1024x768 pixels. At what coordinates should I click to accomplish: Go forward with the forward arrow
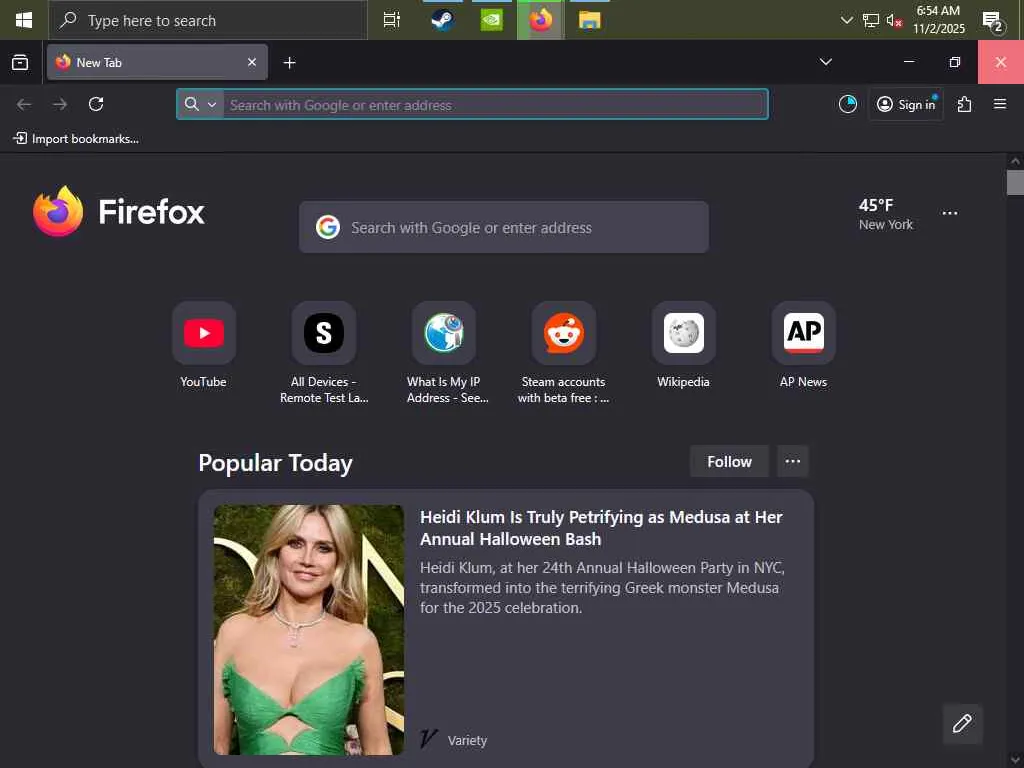click(60, 104)
